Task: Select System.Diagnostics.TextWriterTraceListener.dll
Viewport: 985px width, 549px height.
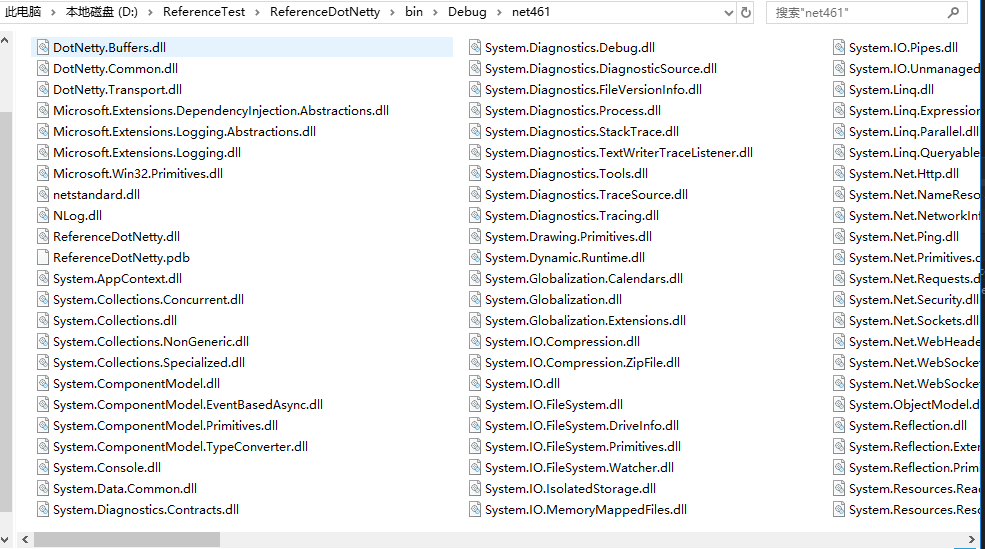Action: point(619,153)
